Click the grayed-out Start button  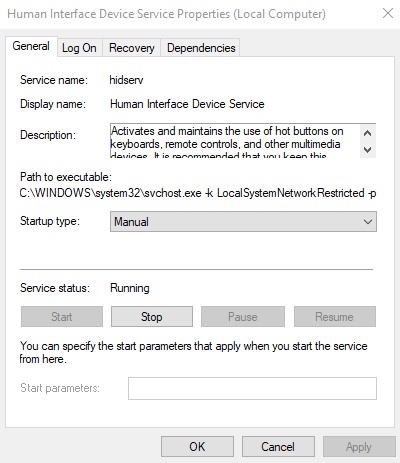(x=62, y=316)
